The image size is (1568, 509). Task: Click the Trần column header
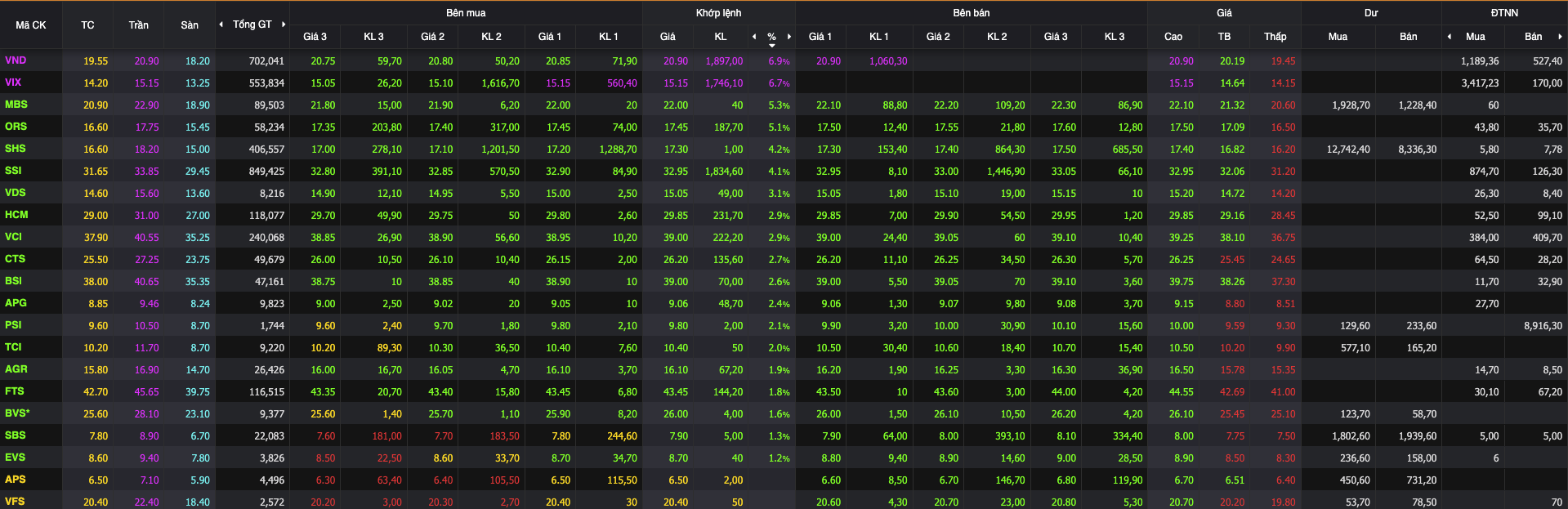click(139, 25)
